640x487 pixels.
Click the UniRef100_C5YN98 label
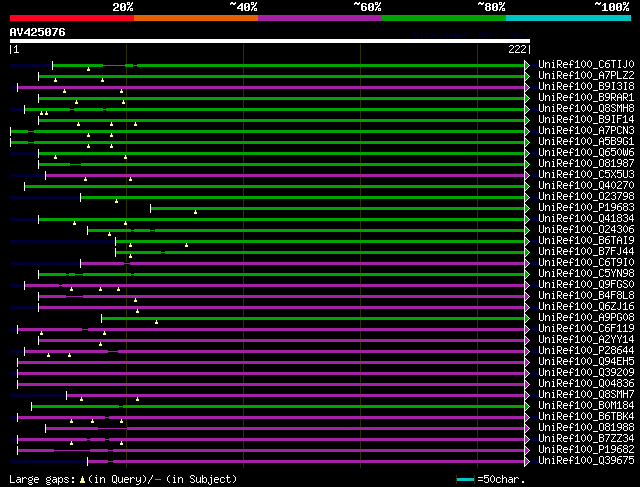tap(586, 274)
